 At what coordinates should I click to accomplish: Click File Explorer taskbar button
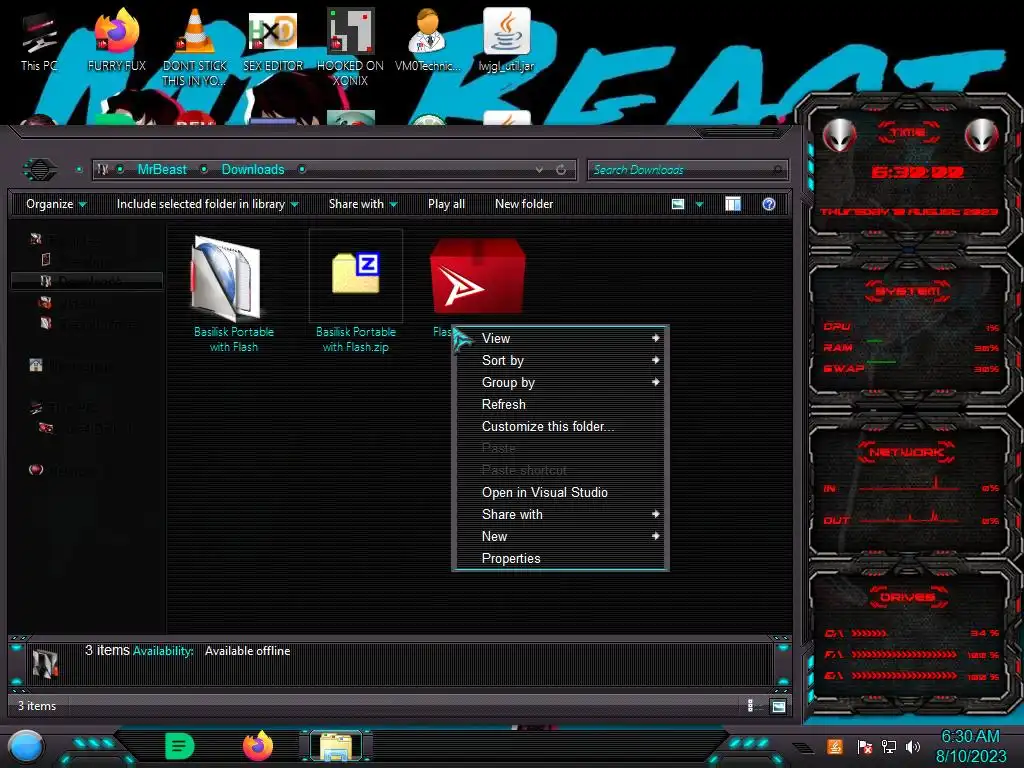[336, 746]
